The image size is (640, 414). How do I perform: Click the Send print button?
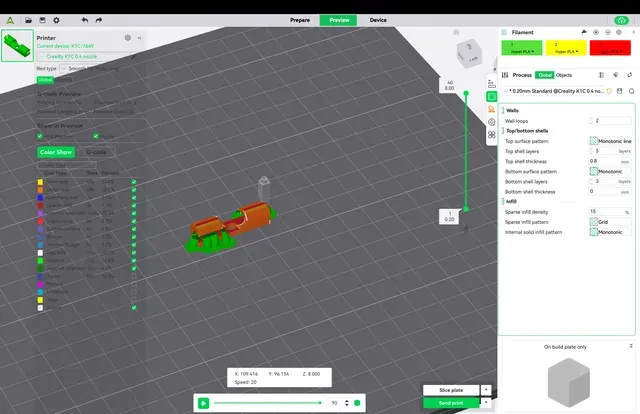click(x=451, y=403)
